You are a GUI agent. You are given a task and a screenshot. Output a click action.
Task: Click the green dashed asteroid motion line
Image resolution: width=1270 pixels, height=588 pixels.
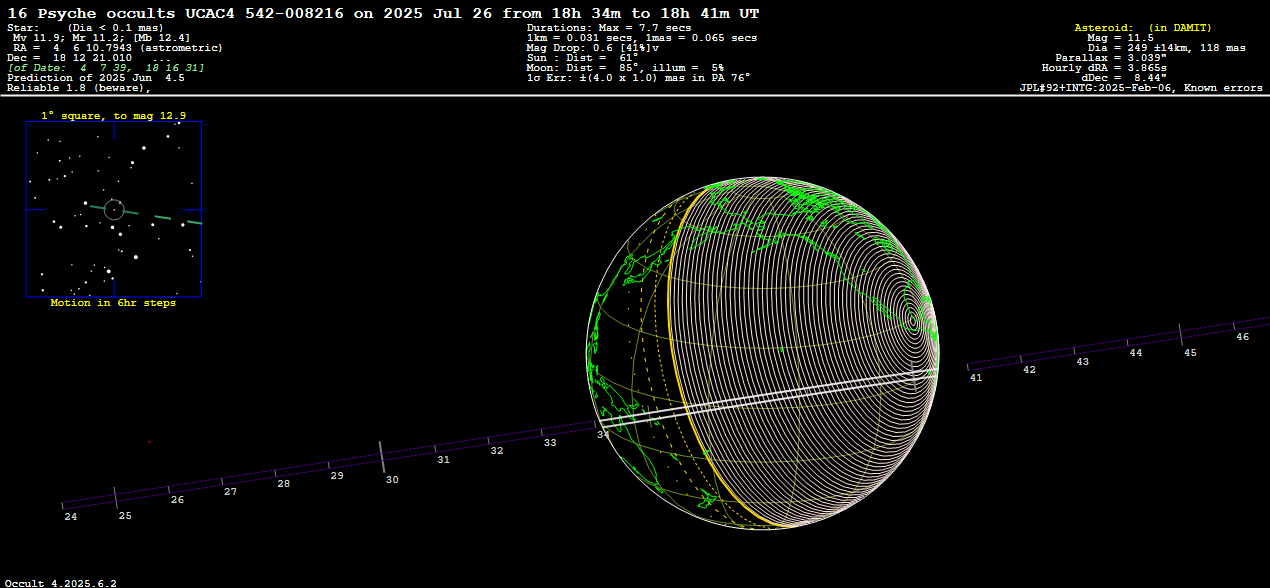tap(165, 218)
